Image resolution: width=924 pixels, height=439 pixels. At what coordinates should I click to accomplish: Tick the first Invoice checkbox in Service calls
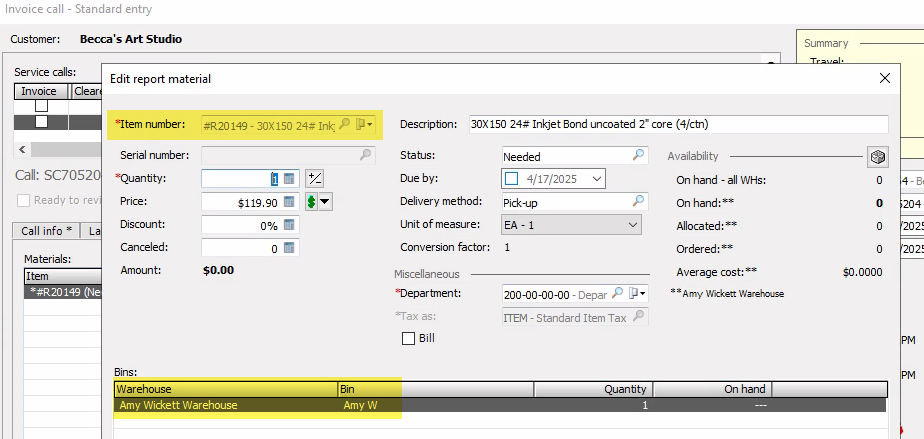pyautogui.click(x=42, y=106)
